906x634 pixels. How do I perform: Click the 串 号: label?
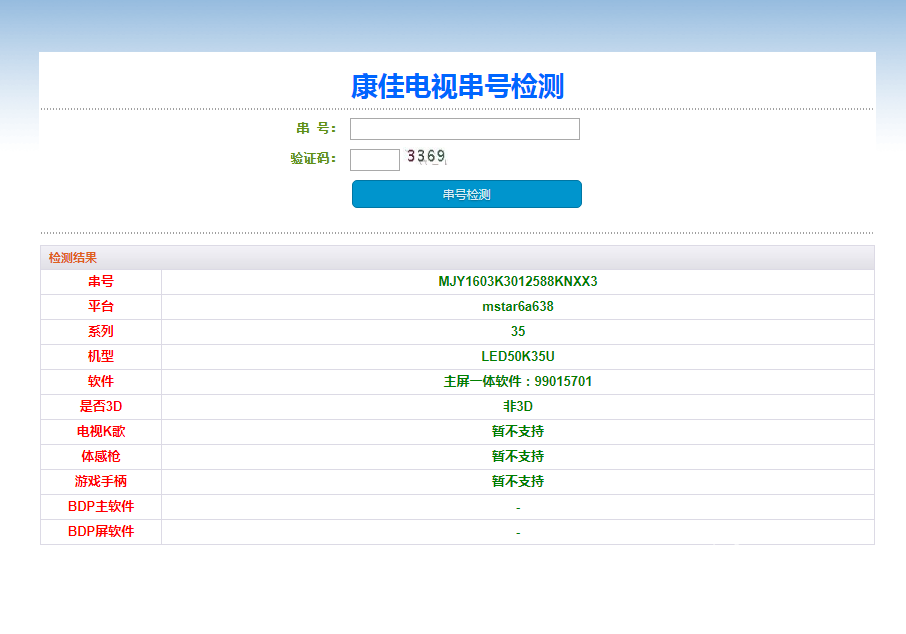click(316, 128)
